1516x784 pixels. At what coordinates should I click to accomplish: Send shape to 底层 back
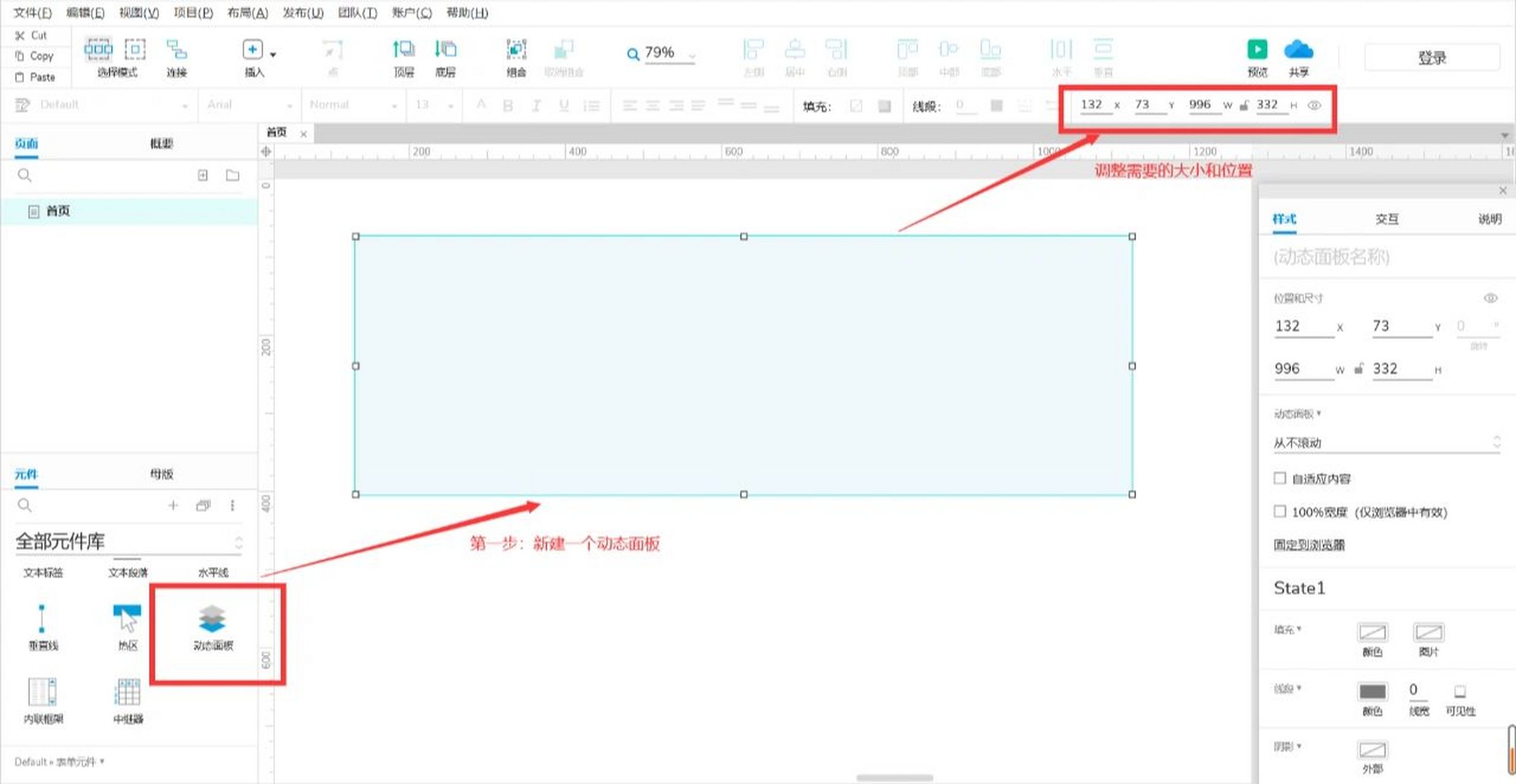point(445,55)
